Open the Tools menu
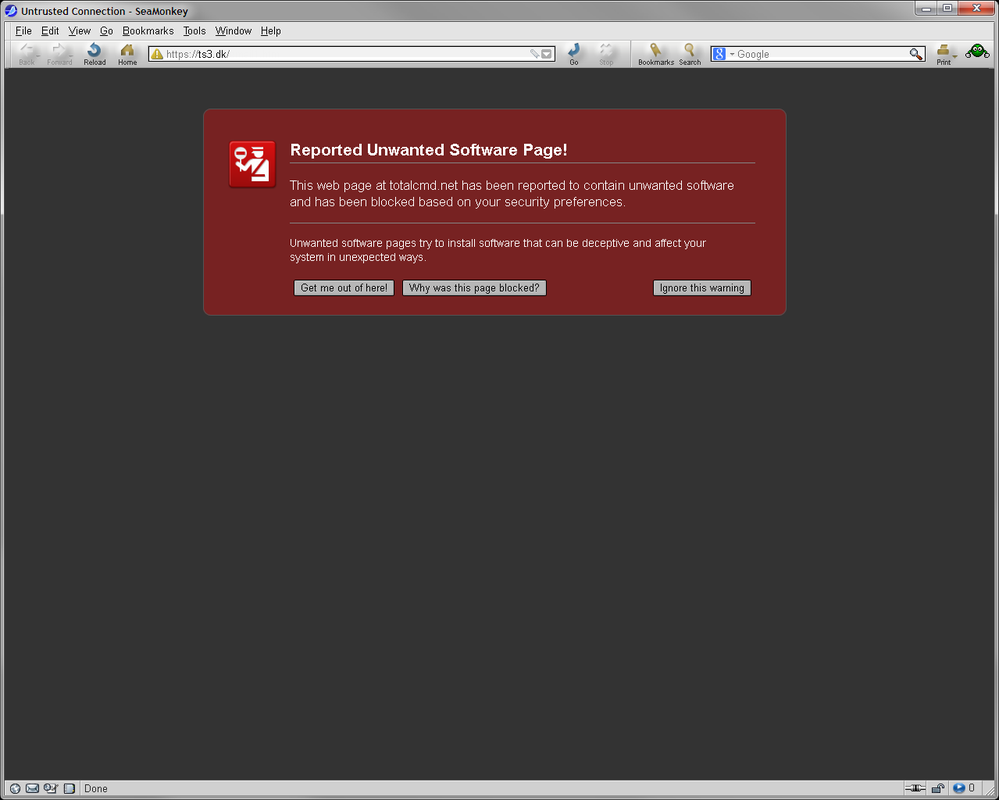Viewport: 999px width, 800px height. (x=194, y=31)
